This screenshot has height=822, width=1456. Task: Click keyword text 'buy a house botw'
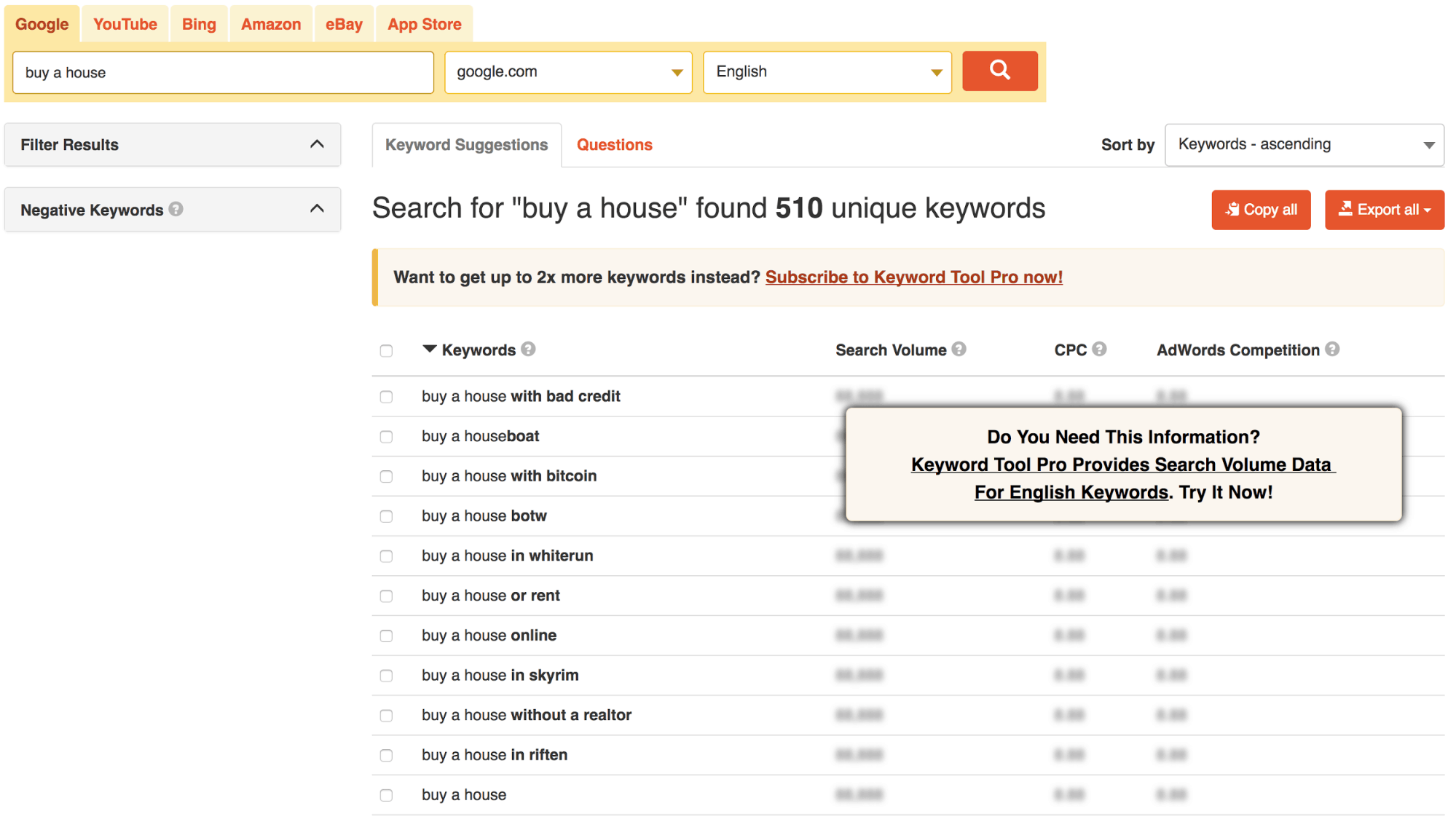pos(484,516)
